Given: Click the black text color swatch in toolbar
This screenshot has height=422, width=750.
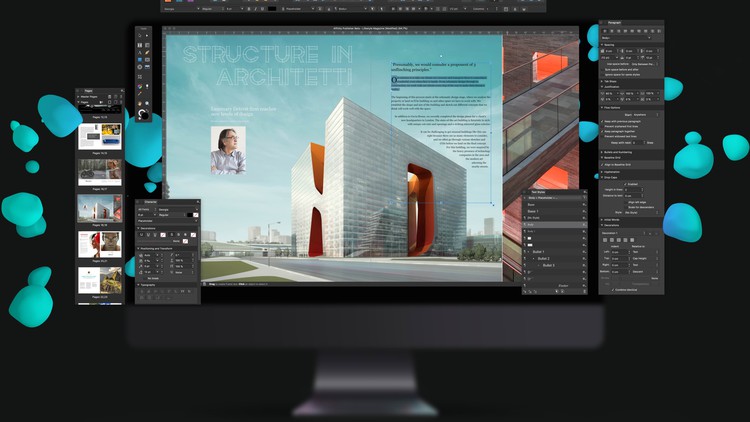Looking at the screenshot, I should click(x=271, y=7).
